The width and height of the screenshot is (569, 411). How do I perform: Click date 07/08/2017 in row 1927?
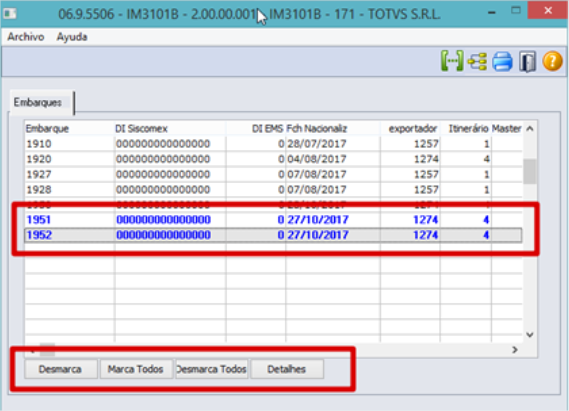[316, 174]
